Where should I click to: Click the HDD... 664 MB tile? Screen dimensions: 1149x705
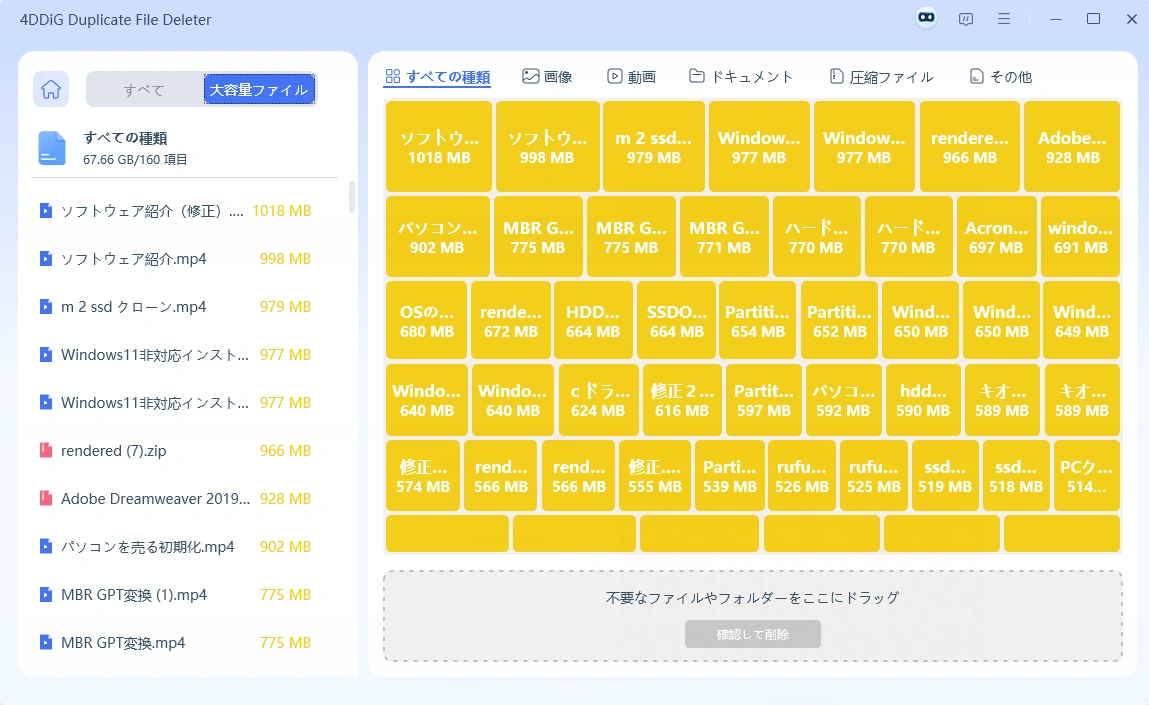593,320
